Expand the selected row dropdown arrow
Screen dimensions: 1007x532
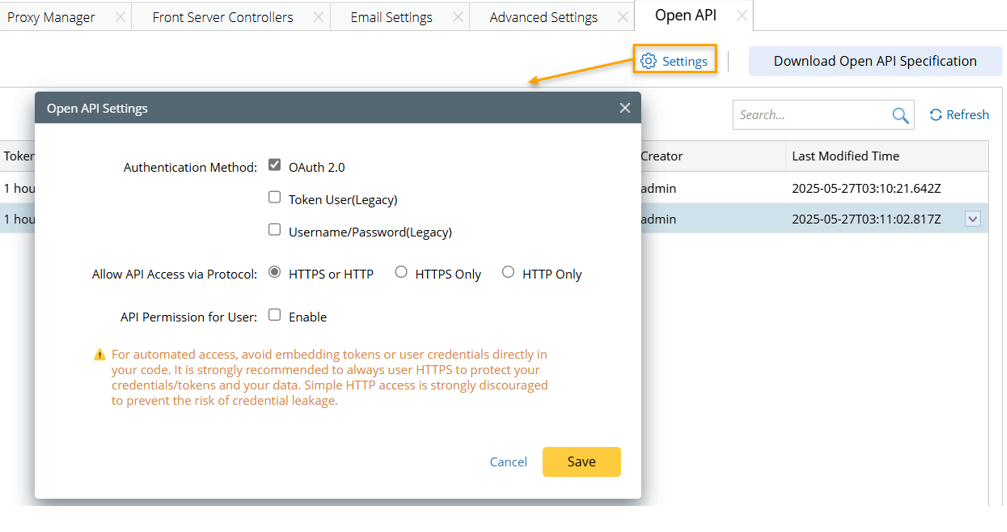[x=972, y=219]
